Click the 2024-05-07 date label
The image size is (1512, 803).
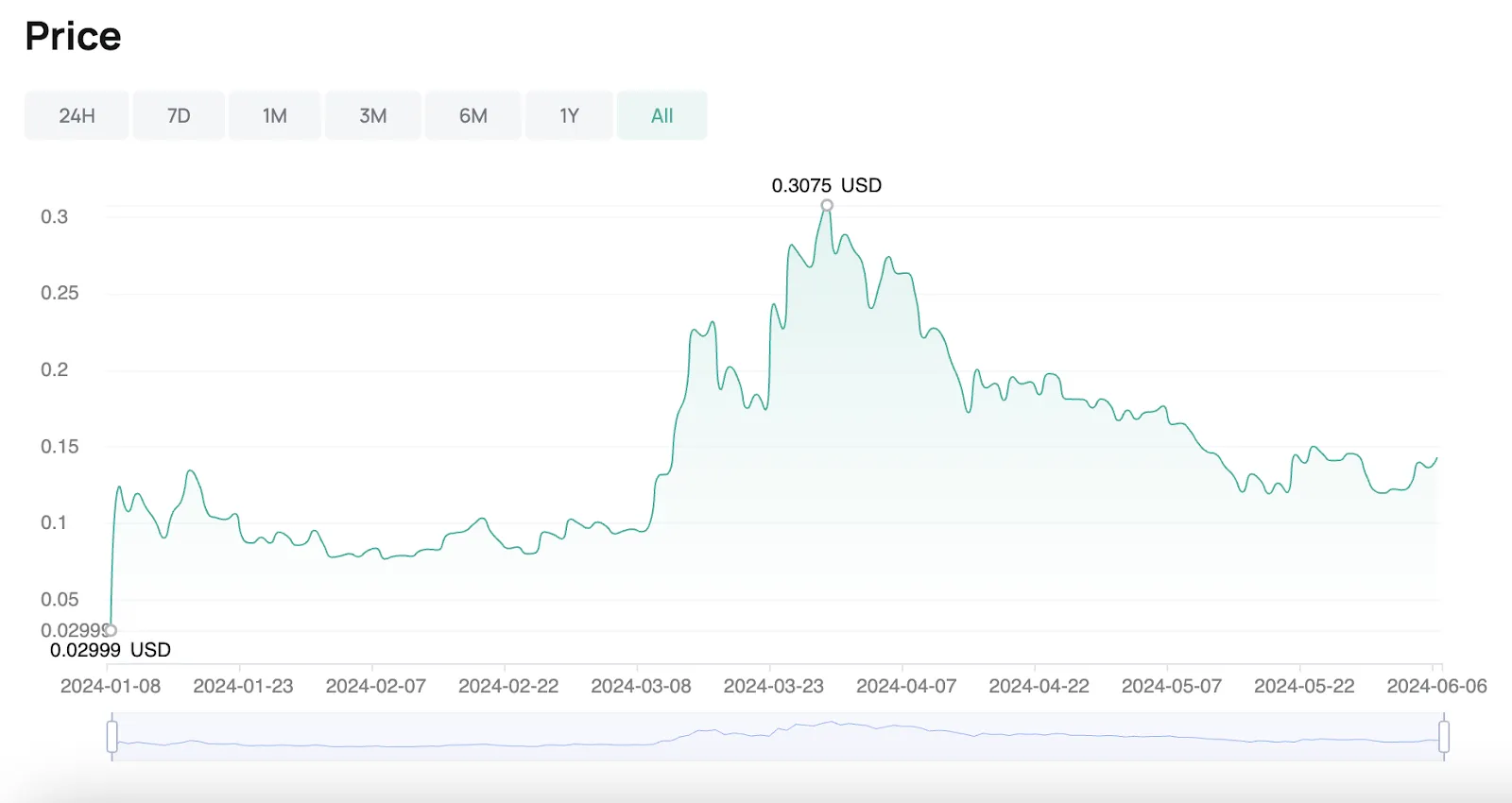(x=1172, y=686)
